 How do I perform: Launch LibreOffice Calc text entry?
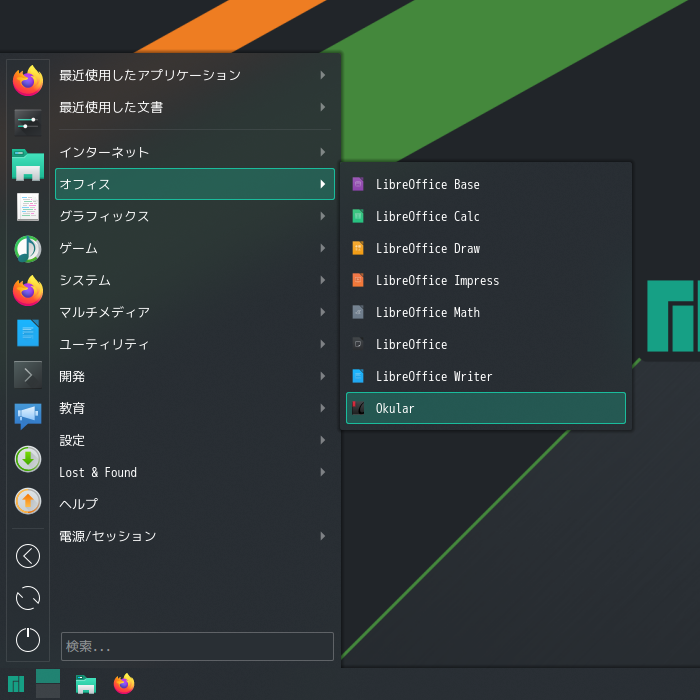(x=428, y=217)
